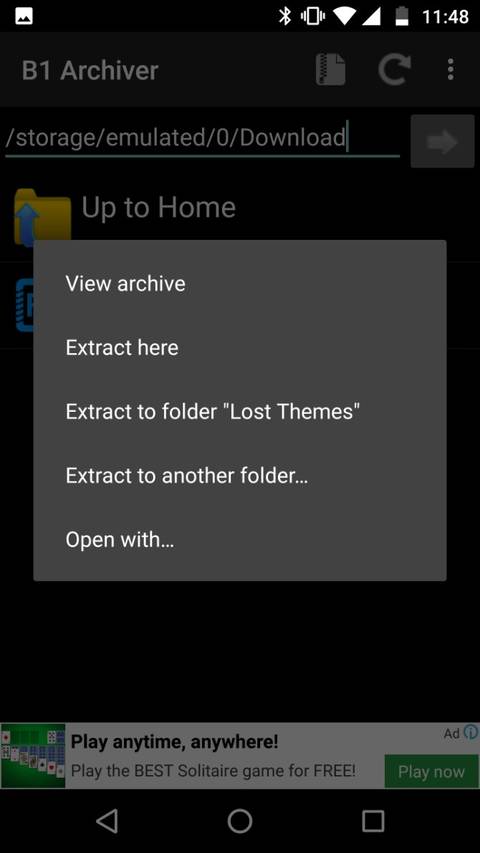Open the ad info icon
Viewport: 480px width, 853px height.
(471, 732)
